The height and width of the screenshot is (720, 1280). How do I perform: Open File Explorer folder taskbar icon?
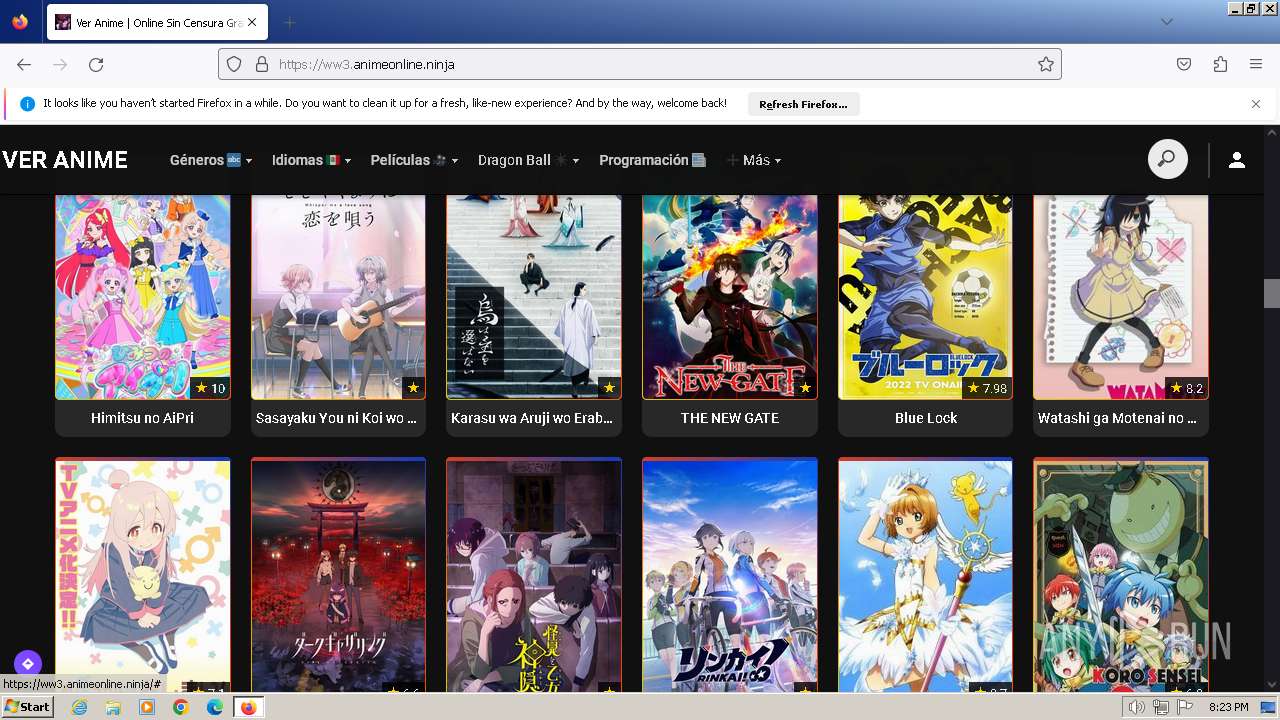tap(113, 707)
